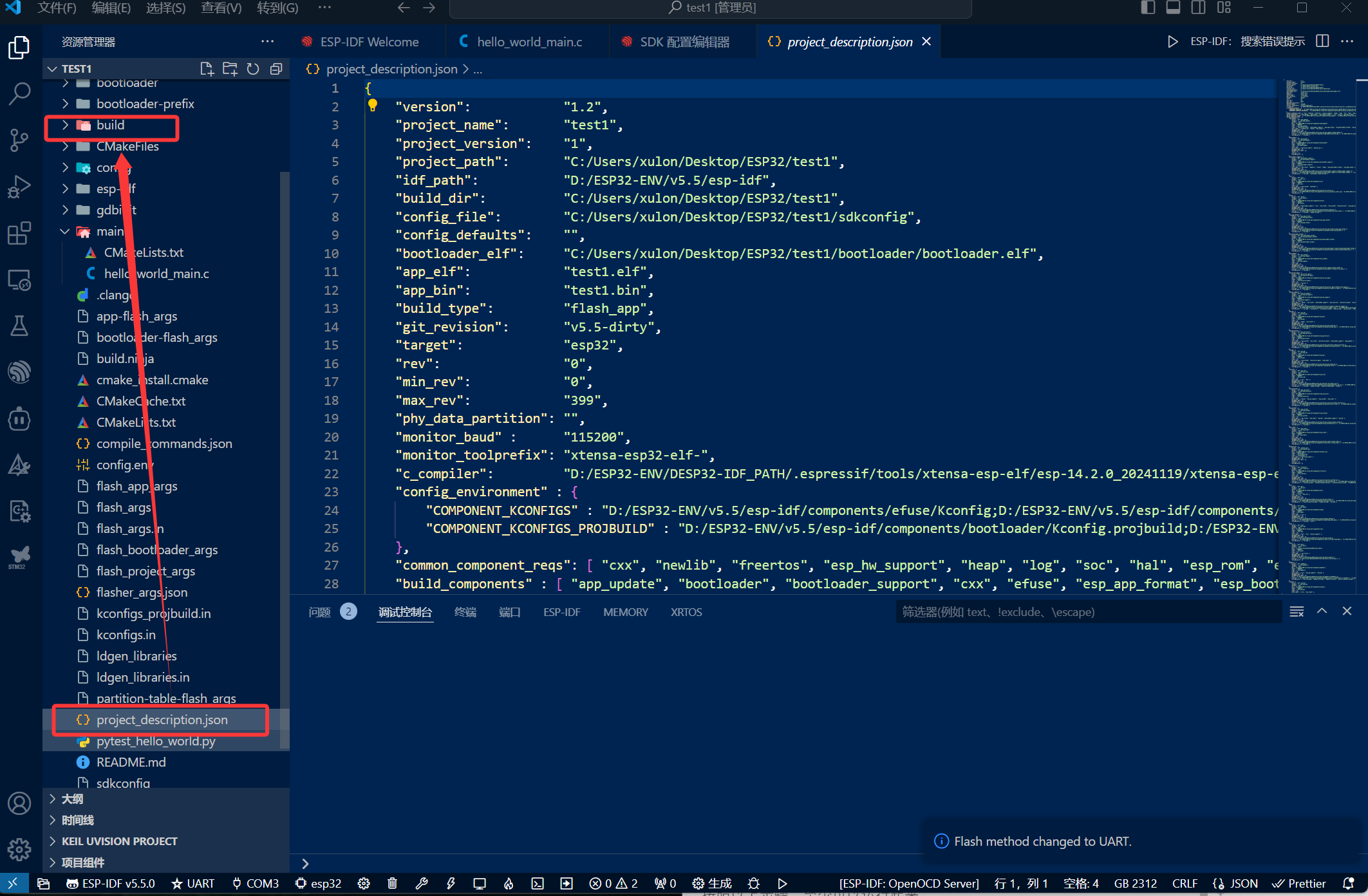Image resolution: width=1368 pixels, height=896 pixels.
Task: Open the 选择(S) menu
Action: (165, 8)
